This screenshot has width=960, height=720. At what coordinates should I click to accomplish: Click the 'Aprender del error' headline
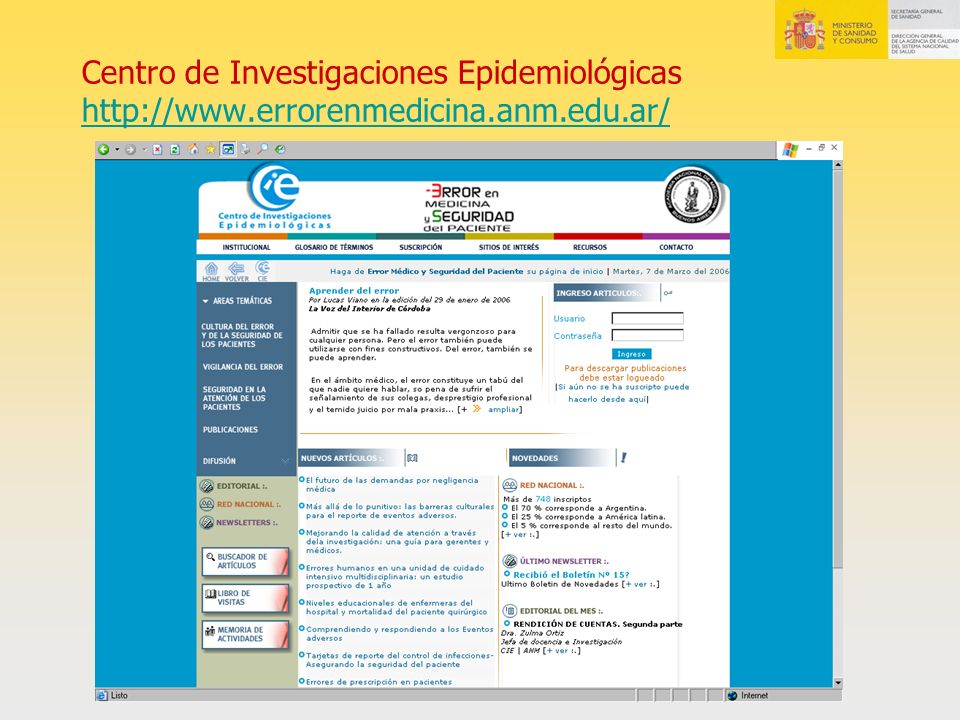pos(354,291)
